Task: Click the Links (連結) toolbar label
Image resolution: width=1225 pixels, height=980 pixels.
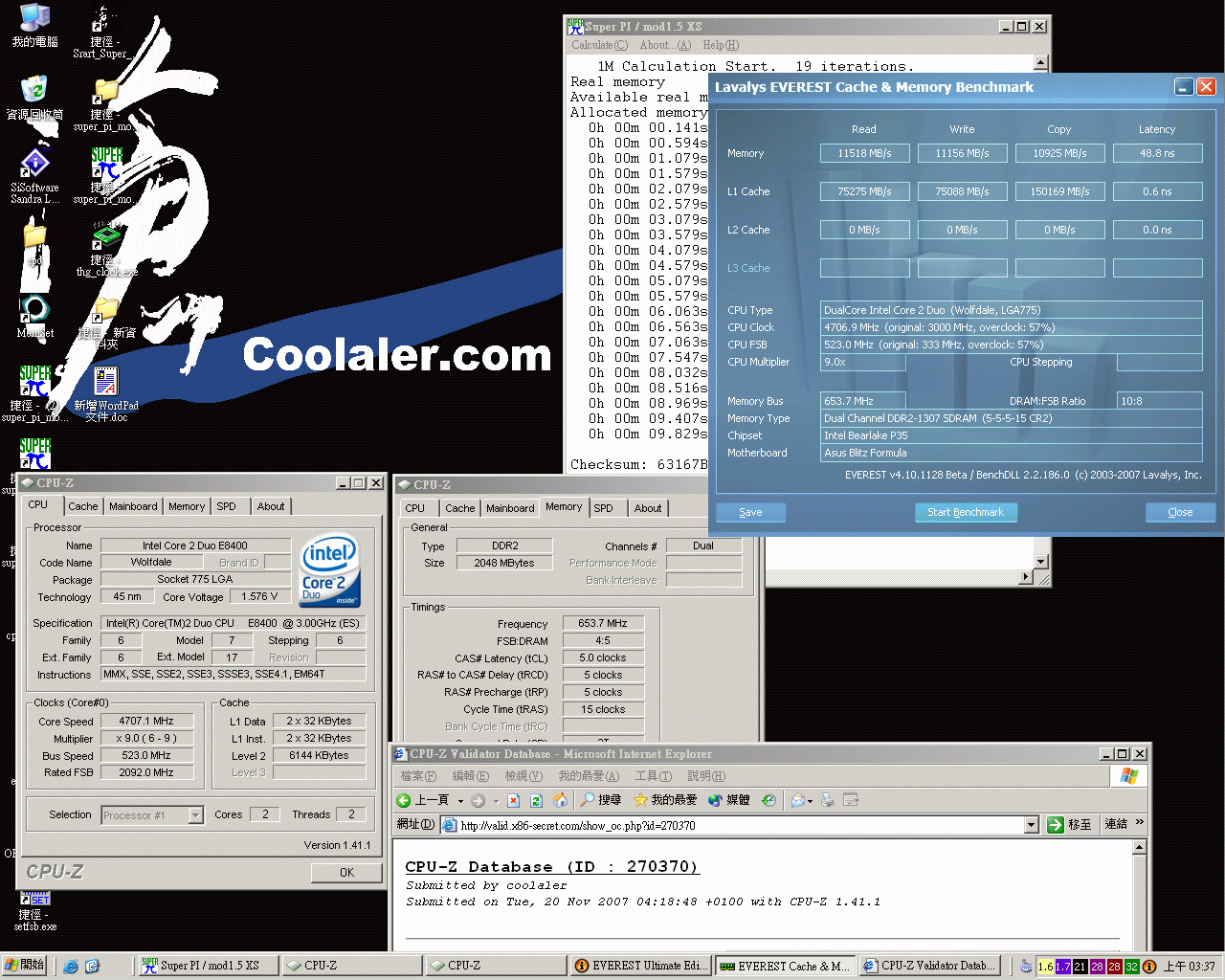Action: 1115,824
